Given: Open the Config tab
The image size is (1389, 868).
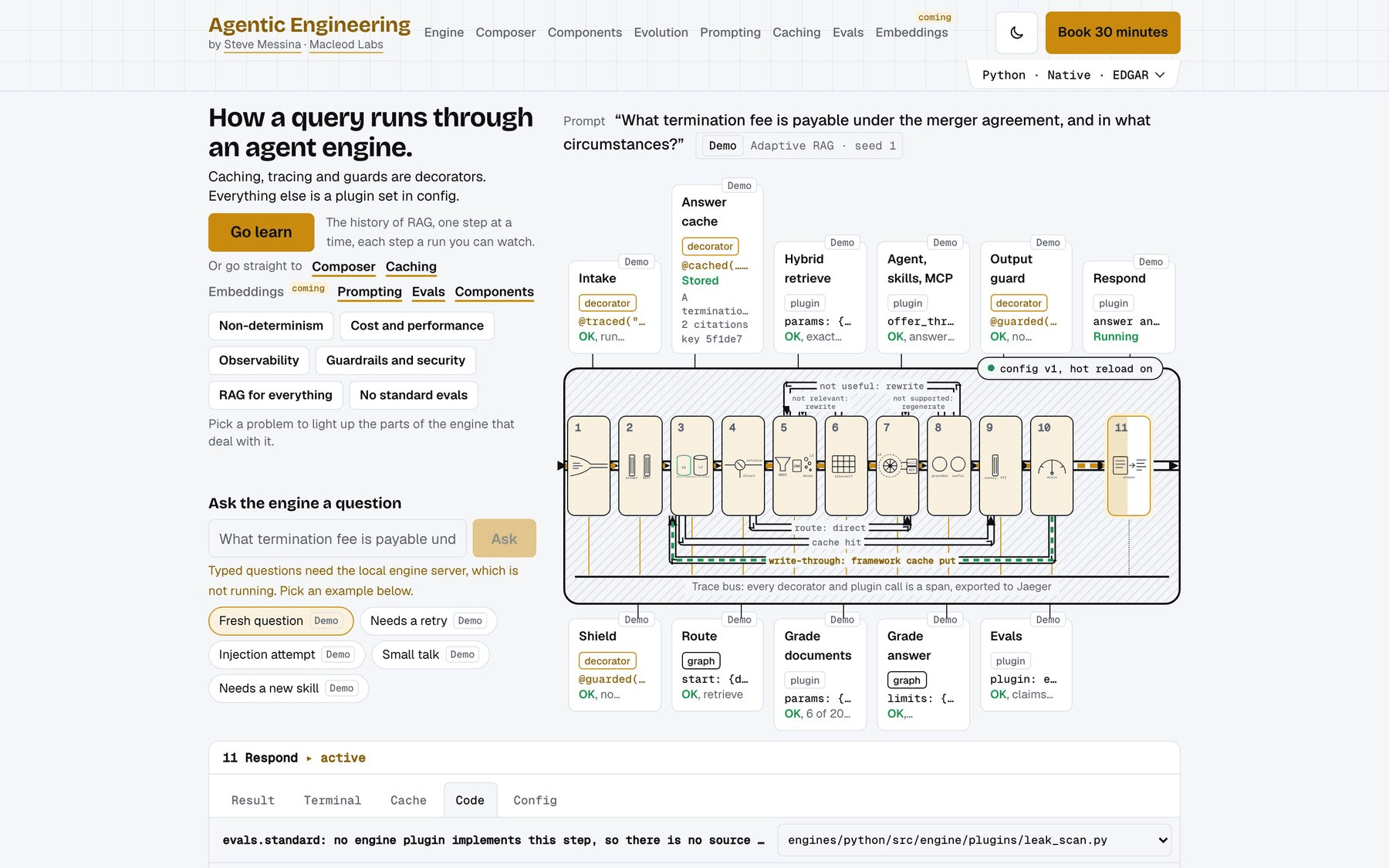Looking at the screenshot, I should [x=535, y=800].
